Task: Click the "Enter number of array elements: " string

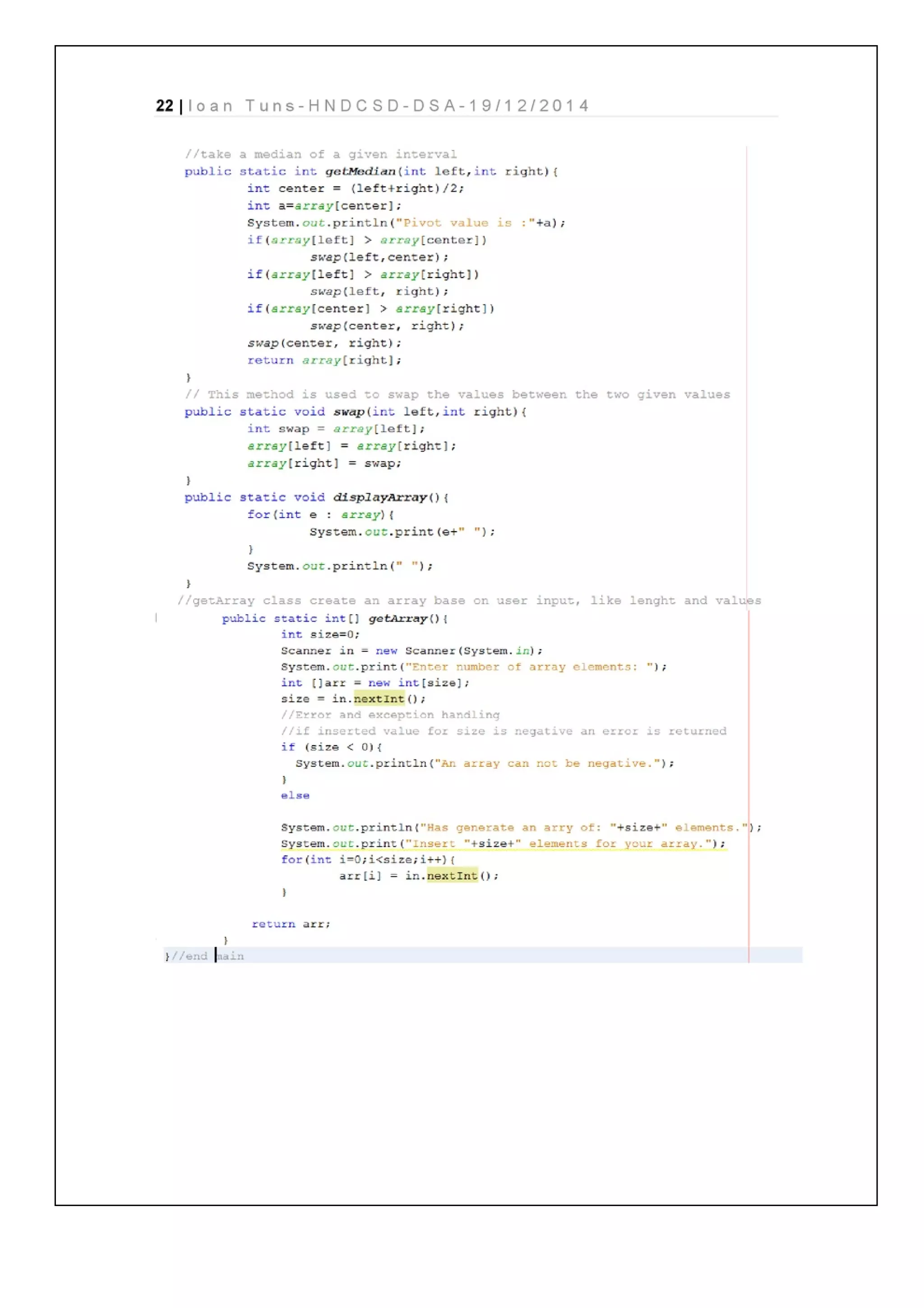Action: point(530,667)
